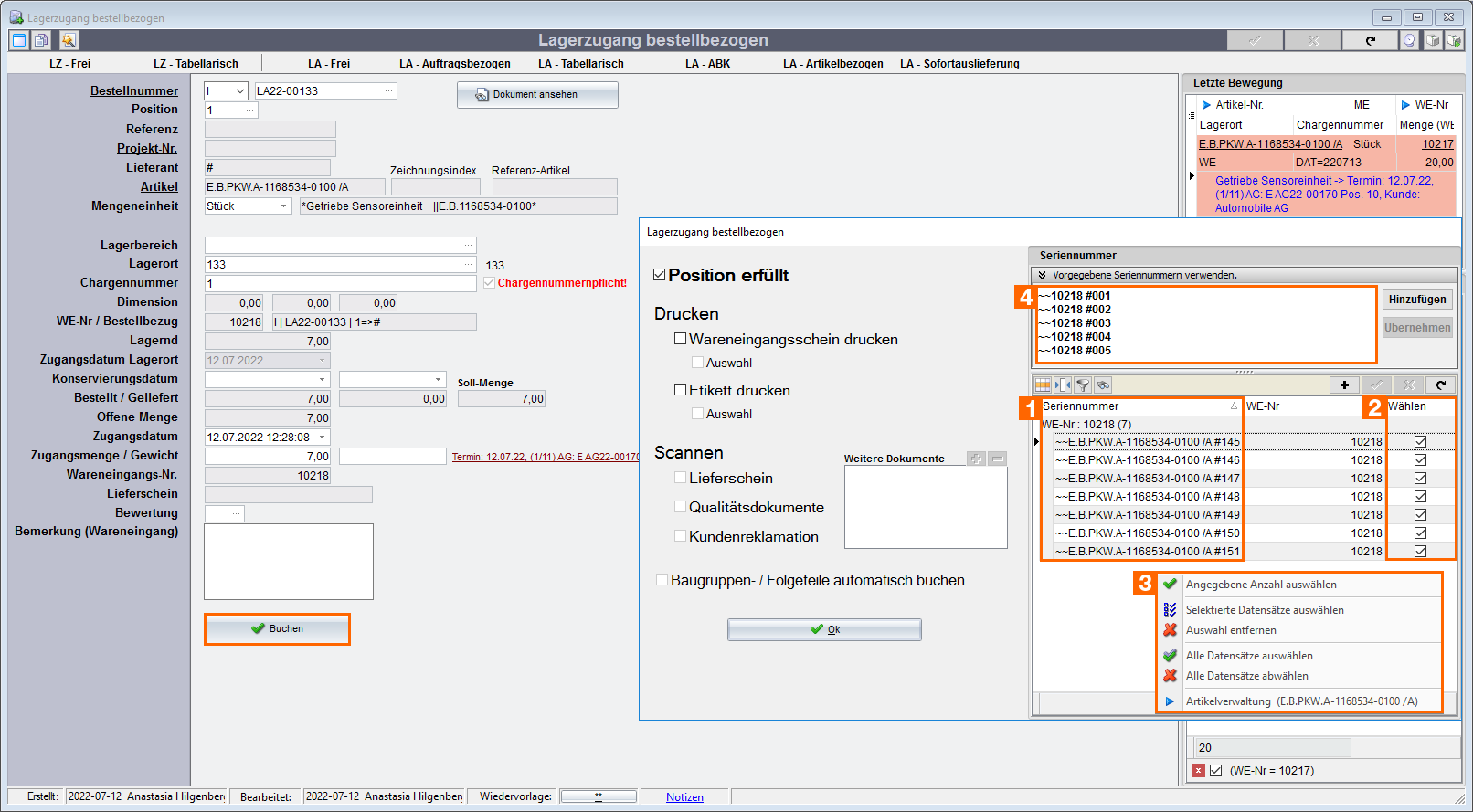Viewport: 1473px width, 812px height.
Task: Click the box with green arrow icon
Action: 1453,40
